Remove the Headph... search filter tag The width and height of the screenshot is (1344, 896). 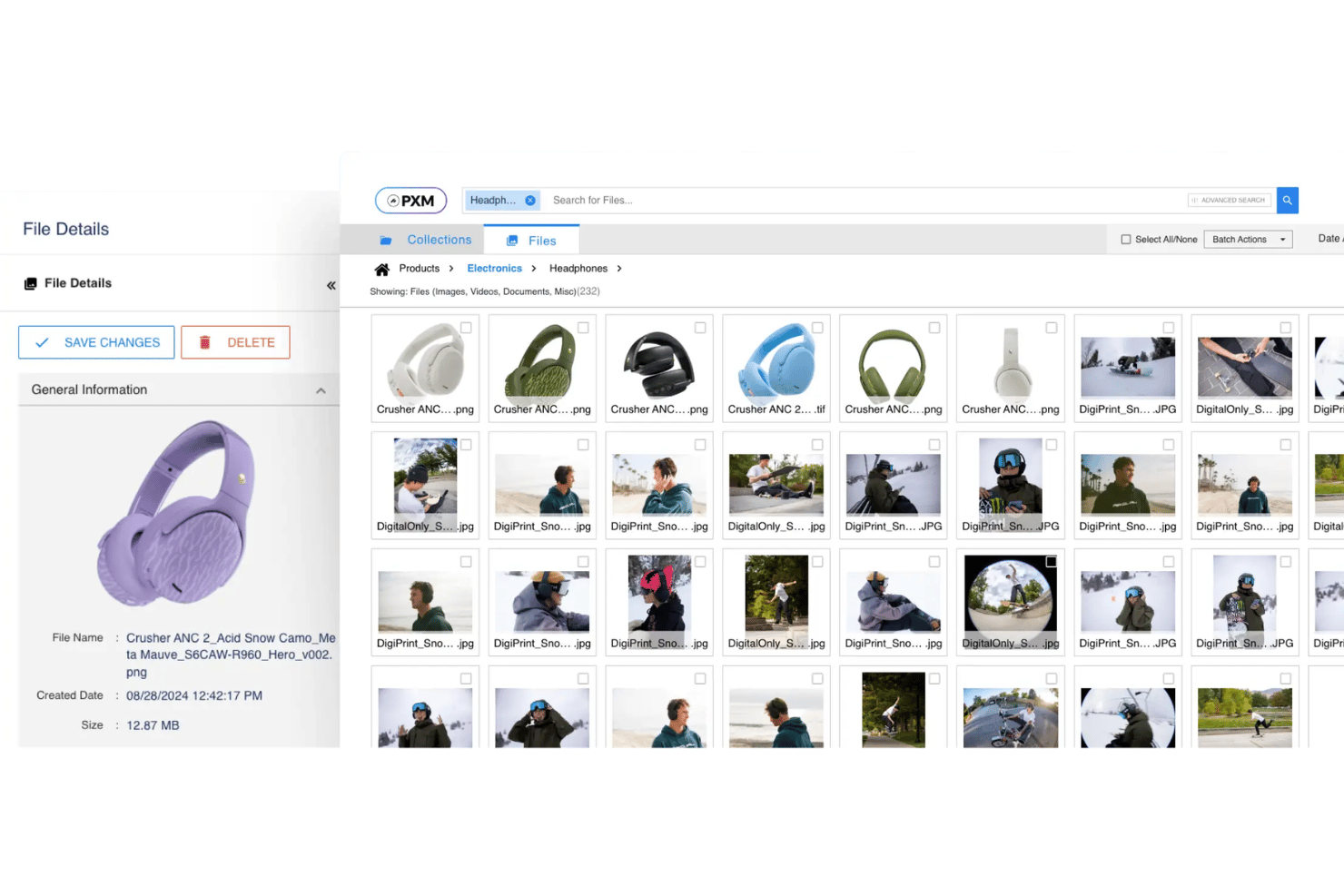[x=530, y=201]
